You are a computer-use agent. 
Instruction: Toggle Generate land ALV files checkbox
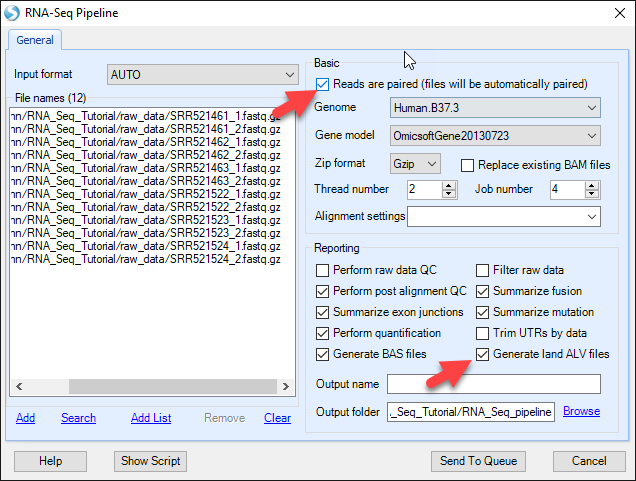click(482, 354)
